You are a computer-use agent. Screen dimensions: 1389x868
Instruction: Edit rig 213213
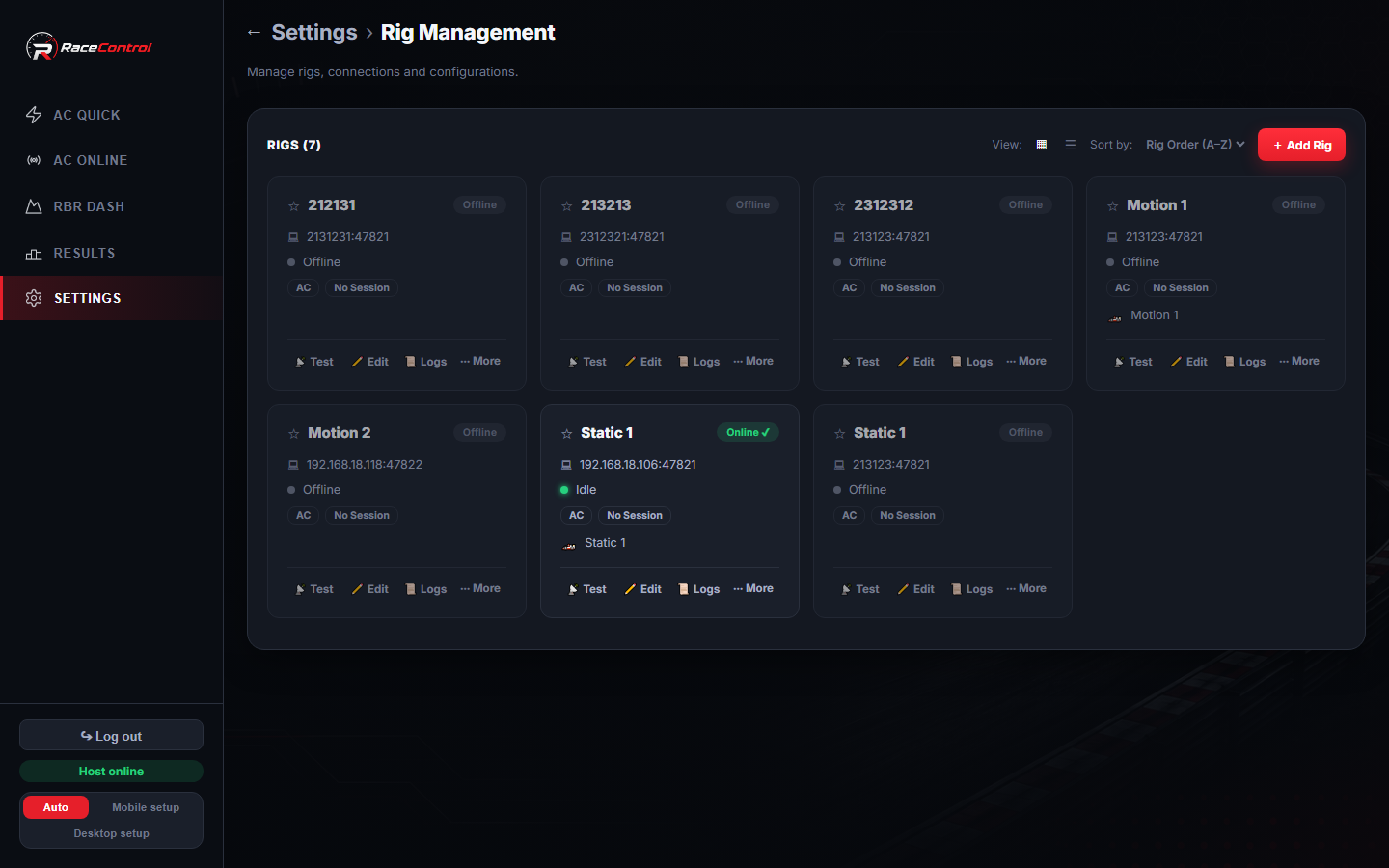coord(643,362)
